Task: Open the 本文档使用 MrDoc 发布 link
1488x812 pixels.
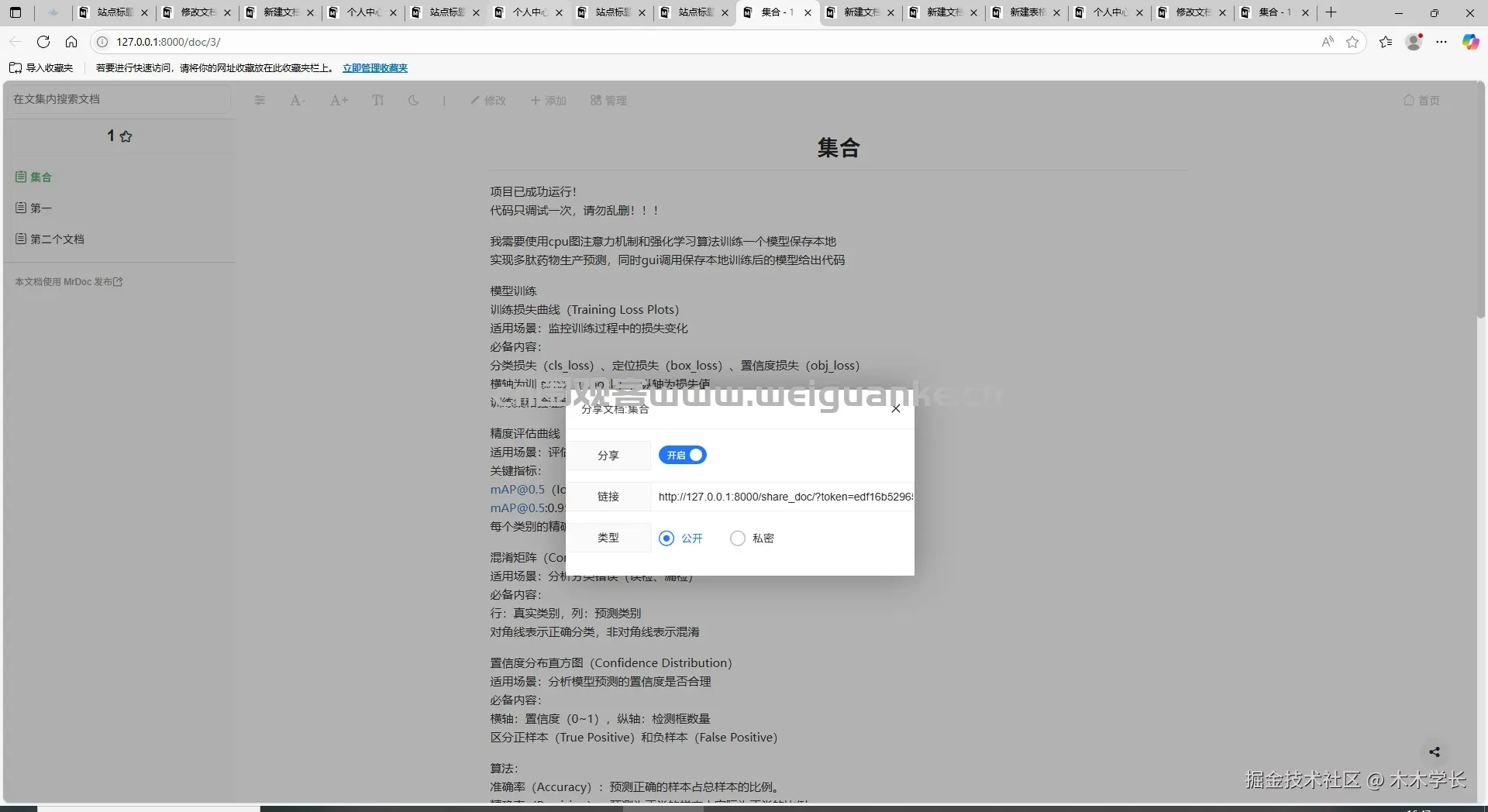Action: point(69,282)
